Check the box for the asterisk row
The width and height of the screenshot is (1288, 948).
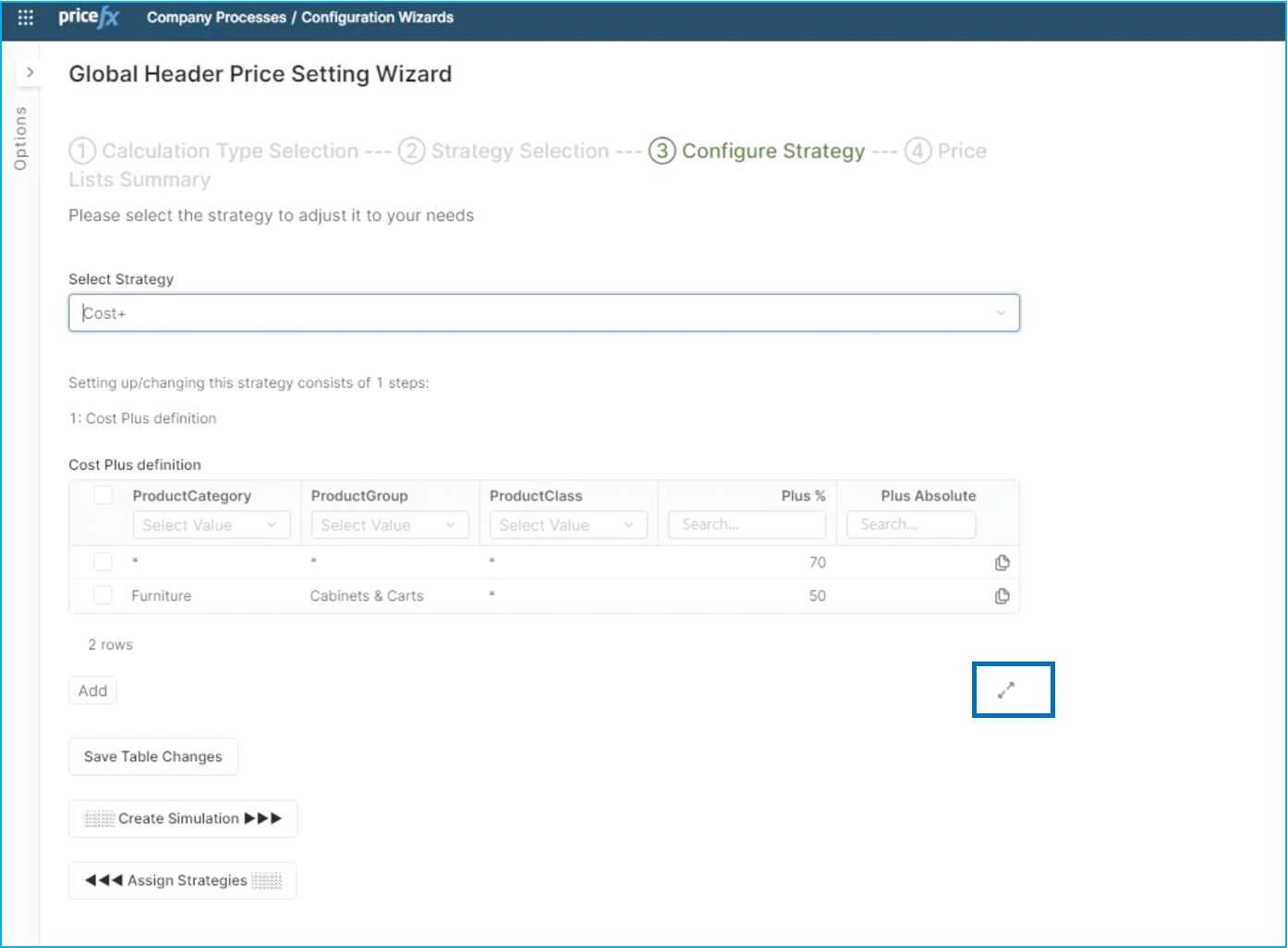[x=103, y=562]
